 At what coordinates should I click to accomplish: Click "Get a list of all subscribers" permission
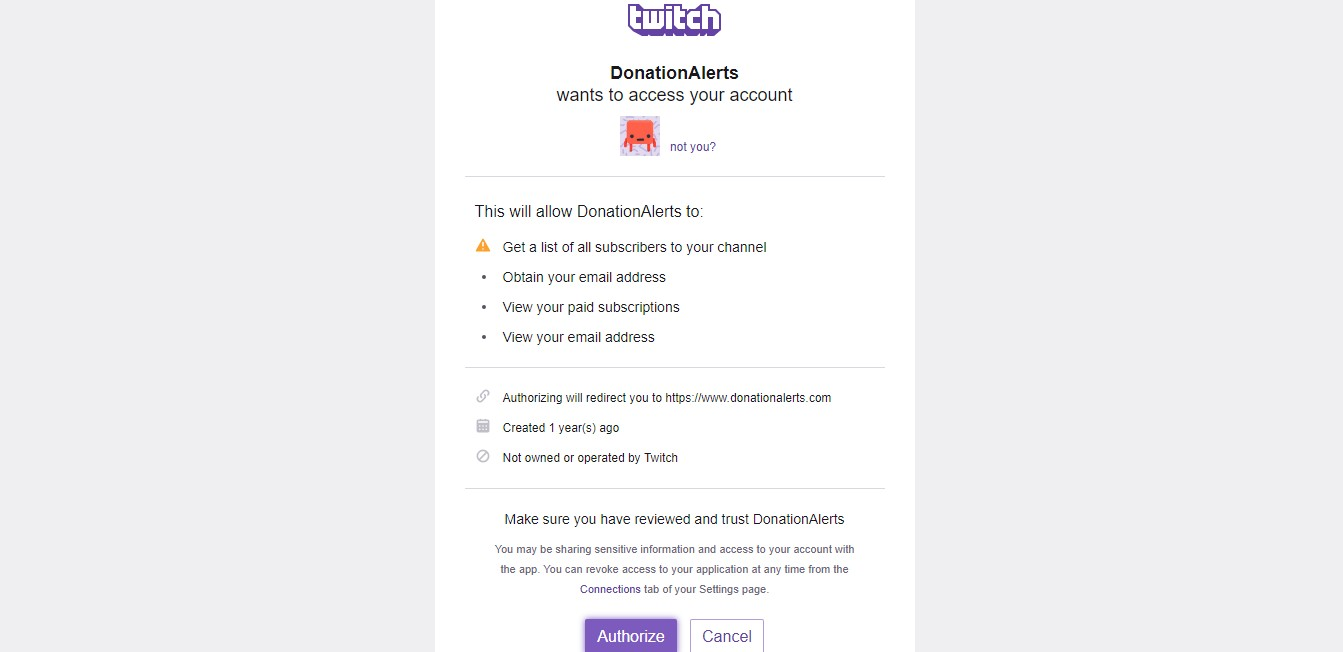click(634, 247)
